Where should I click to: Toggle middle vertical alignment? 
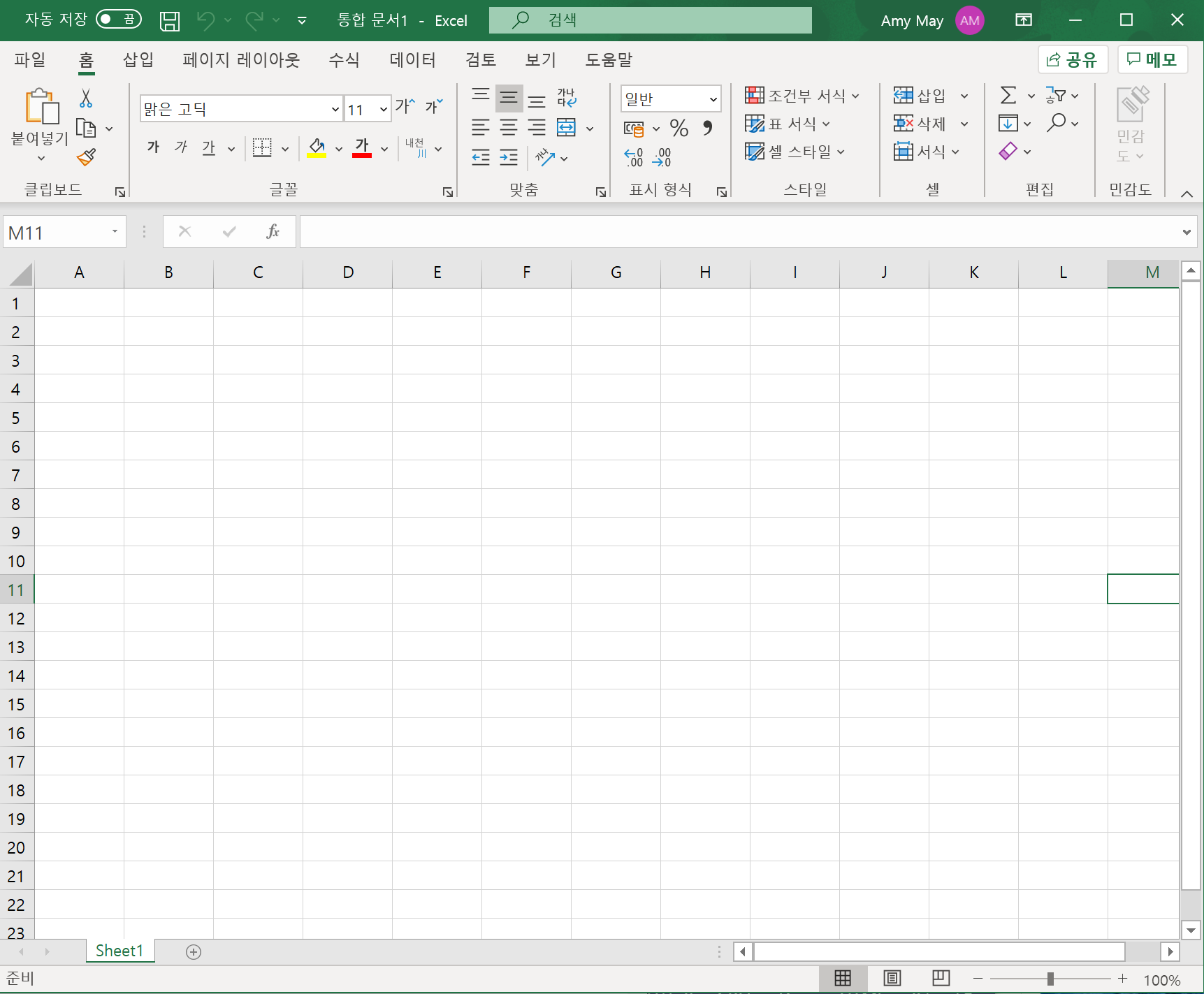(509, 98)
